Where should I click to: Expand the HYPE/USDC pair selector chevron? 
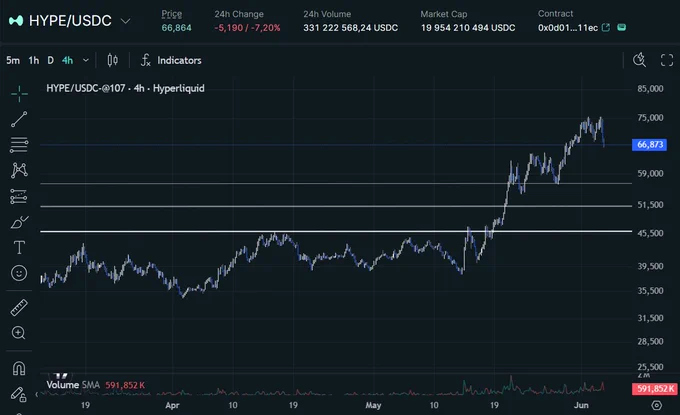pyautogui.click(x=125, y=21)
